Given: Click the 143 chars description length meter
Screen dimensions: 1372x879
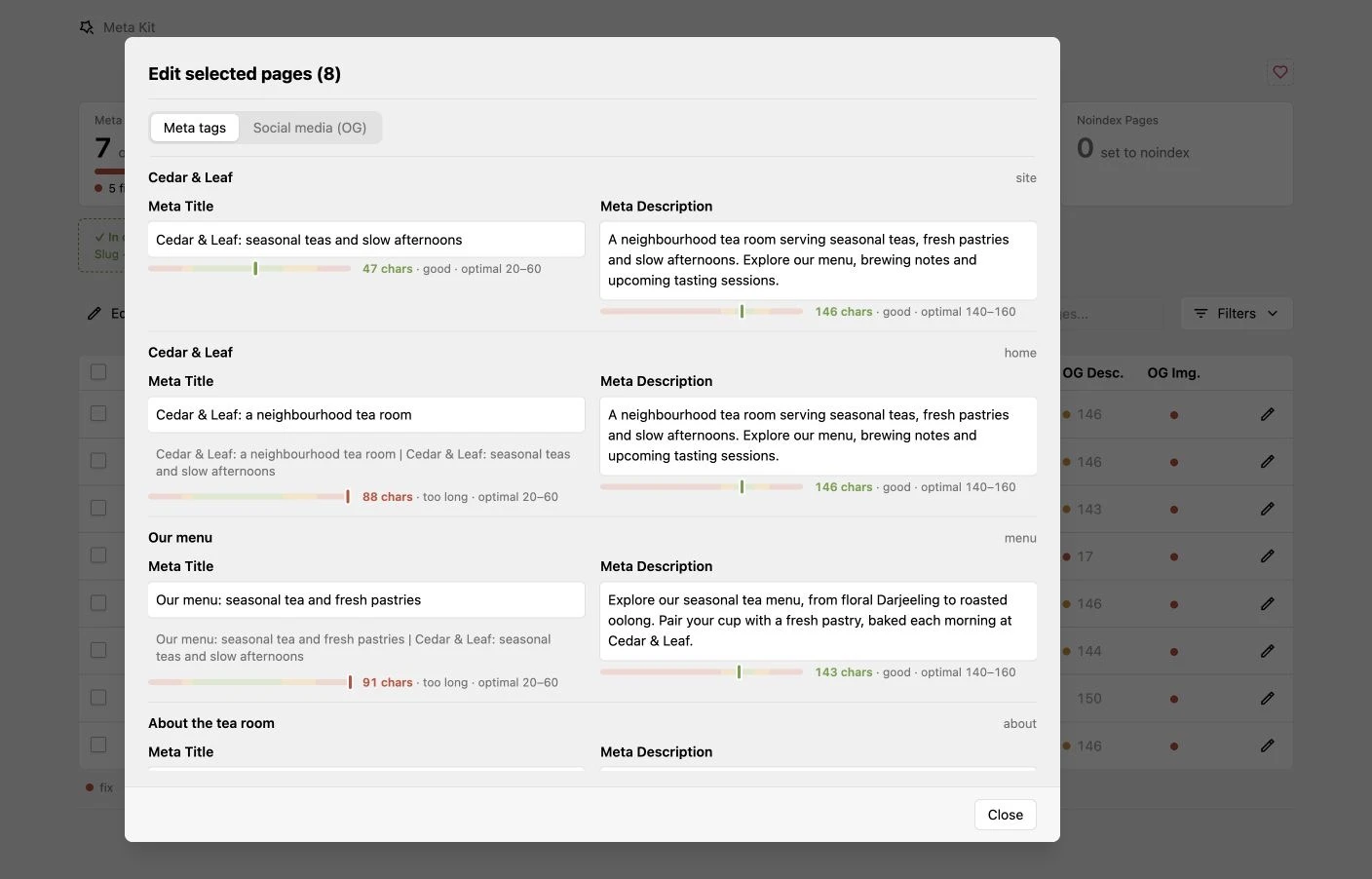Looking at the screenshot, I should (702, 672).
